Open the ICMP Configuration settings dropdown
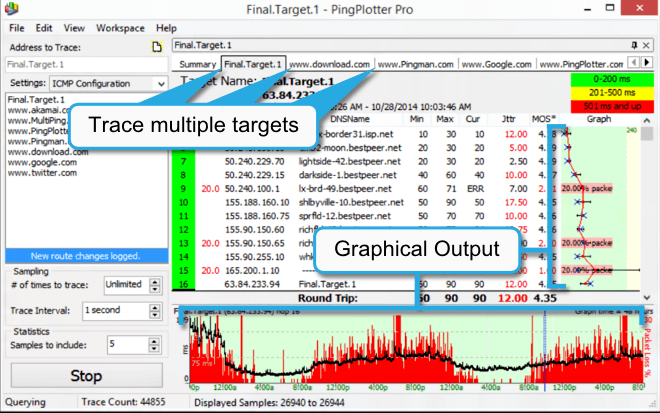Screen dimensions: 660x413 tap(108, 83)
